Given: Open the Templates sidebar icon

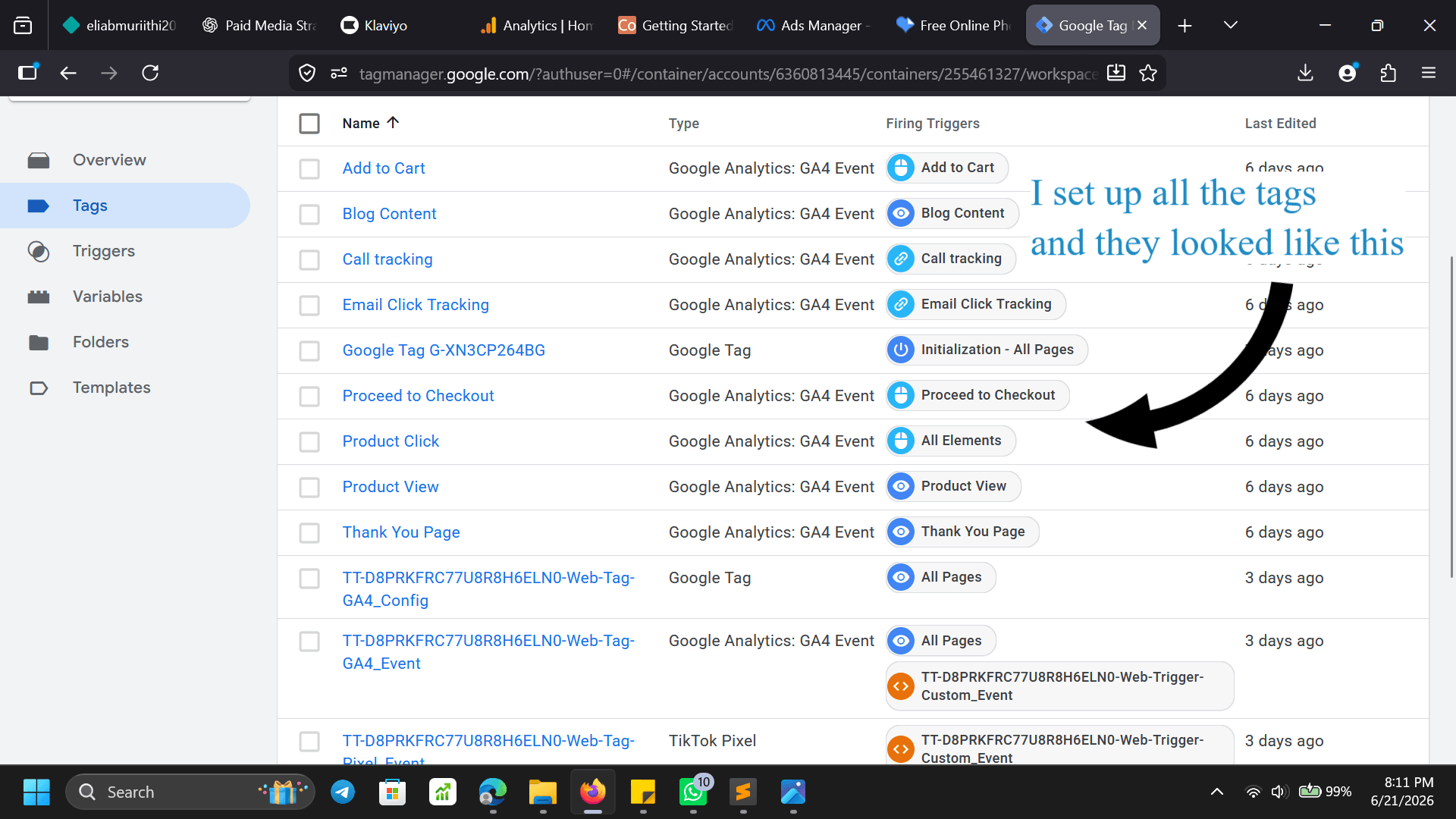Looking at the screenshot, I should coord(39,388).
